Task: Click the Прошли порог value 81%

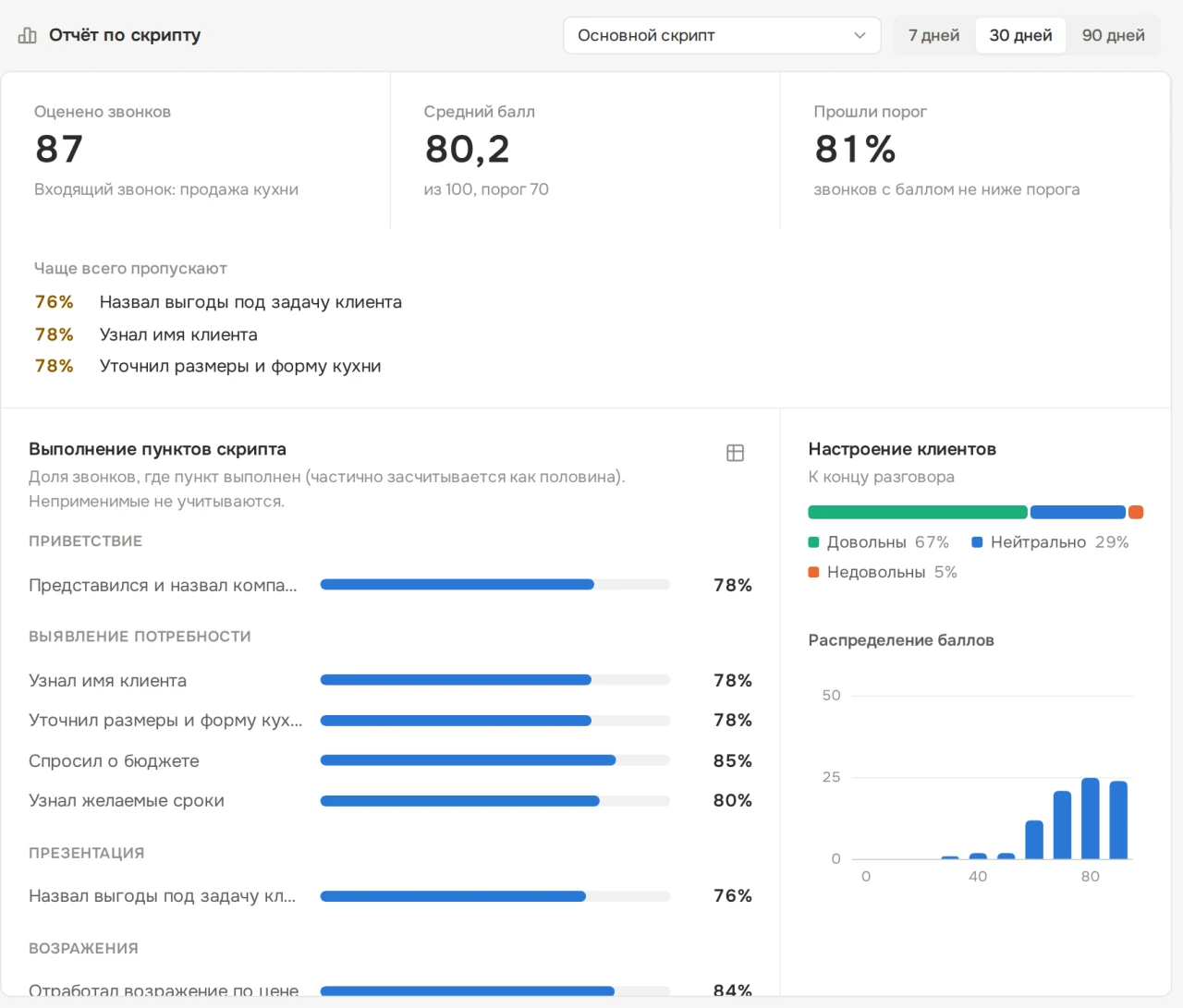Action: pos(855,149)
